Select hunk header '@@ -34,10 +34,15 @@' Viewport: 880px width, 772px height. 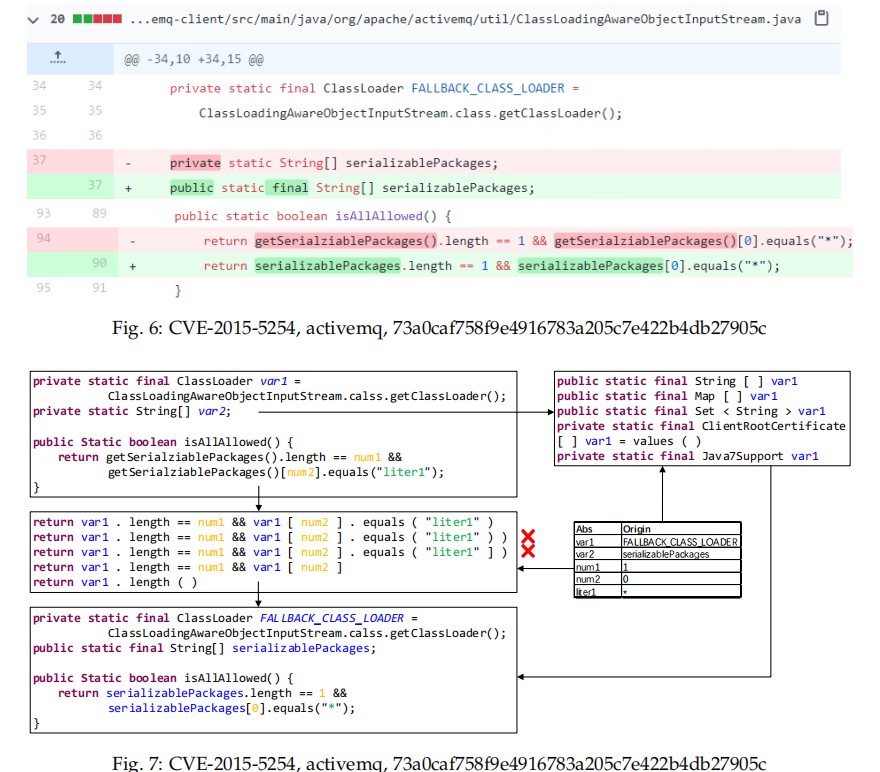click(x=194, y=59)
